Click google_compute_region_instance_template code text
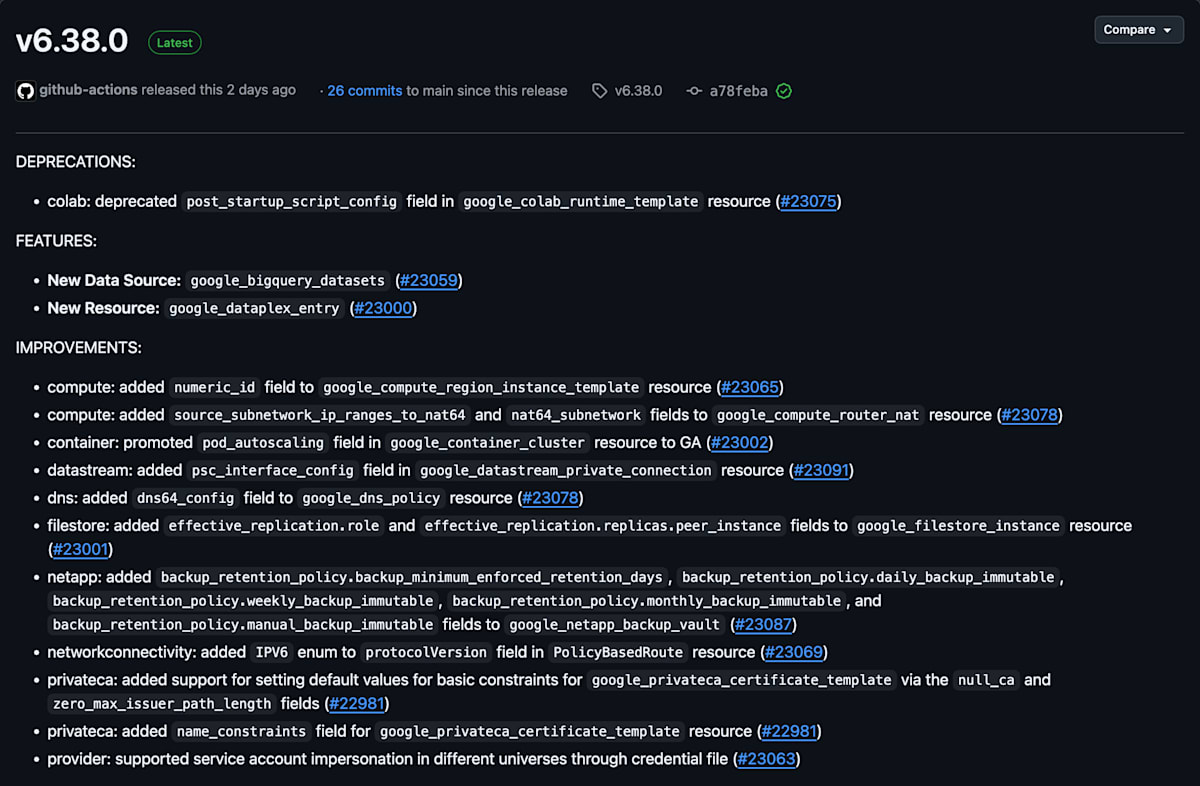This screenshot has width=1200, height=786. pyautogui.click(x=481, y=387)
